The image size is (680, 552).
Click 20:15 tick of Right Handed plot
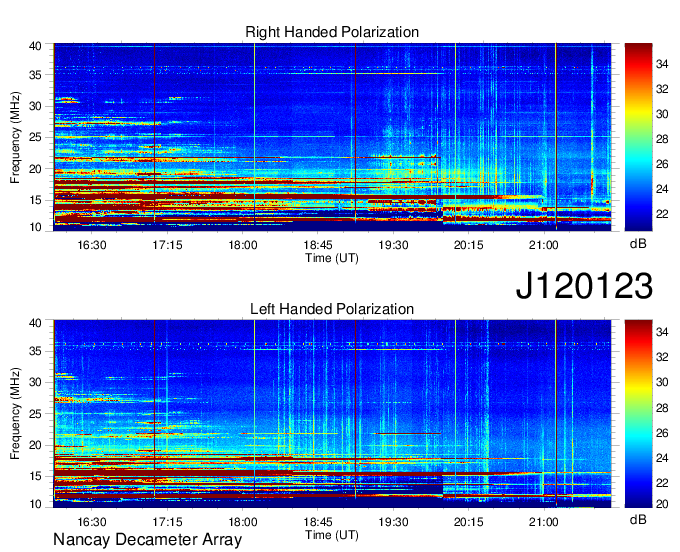point(468,245)
